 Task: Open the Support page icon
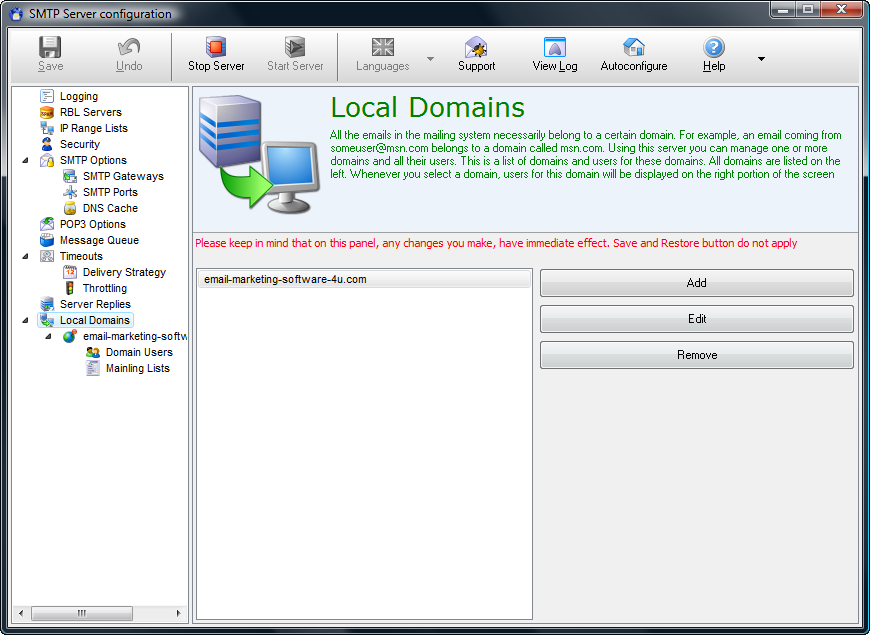point(476,48)
